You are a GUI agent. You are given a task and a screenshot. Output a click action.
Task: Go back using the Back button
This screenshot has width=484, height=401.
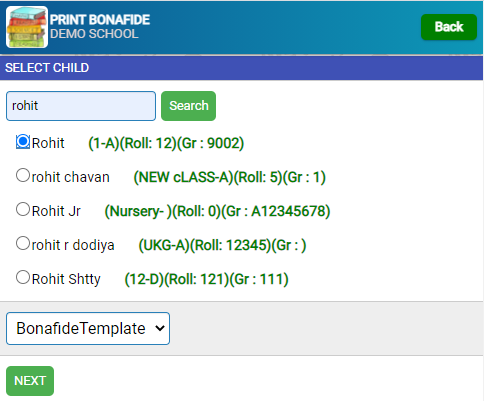coord(449,27)
